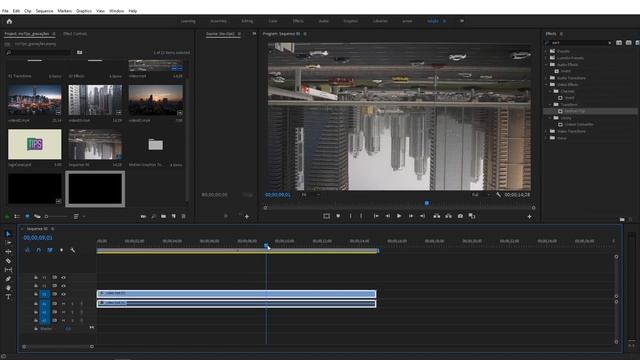Expand Video Transitions folder
The height and width of the screenshot is (360, 640).
tap(546, 131)
